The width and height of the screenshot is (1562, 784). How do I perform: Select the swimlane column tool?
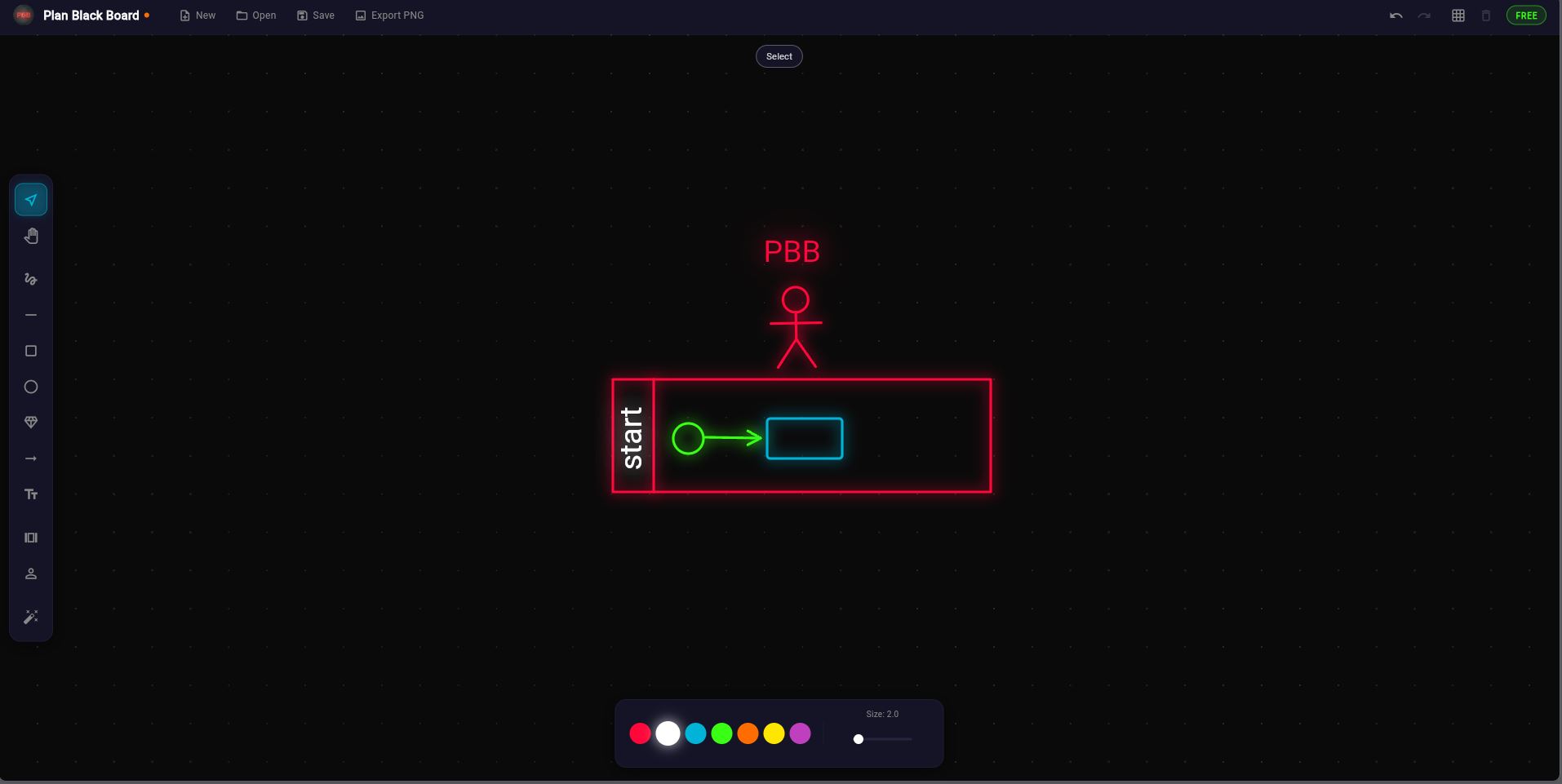[x=31, y=538]
